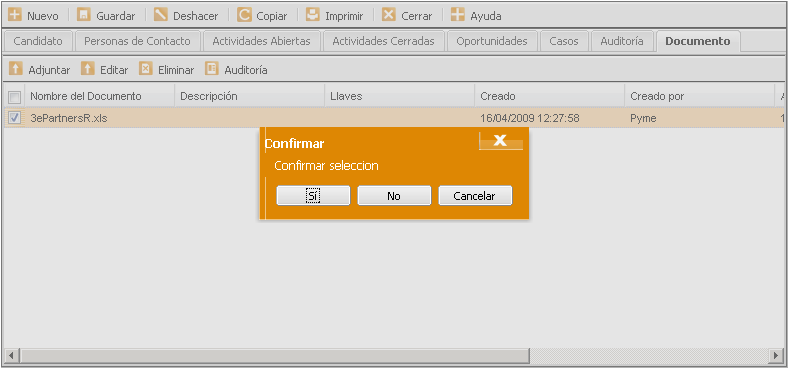789x369 pixels.
Task: Open the Auditoría tab
Action: coord(621,41)
